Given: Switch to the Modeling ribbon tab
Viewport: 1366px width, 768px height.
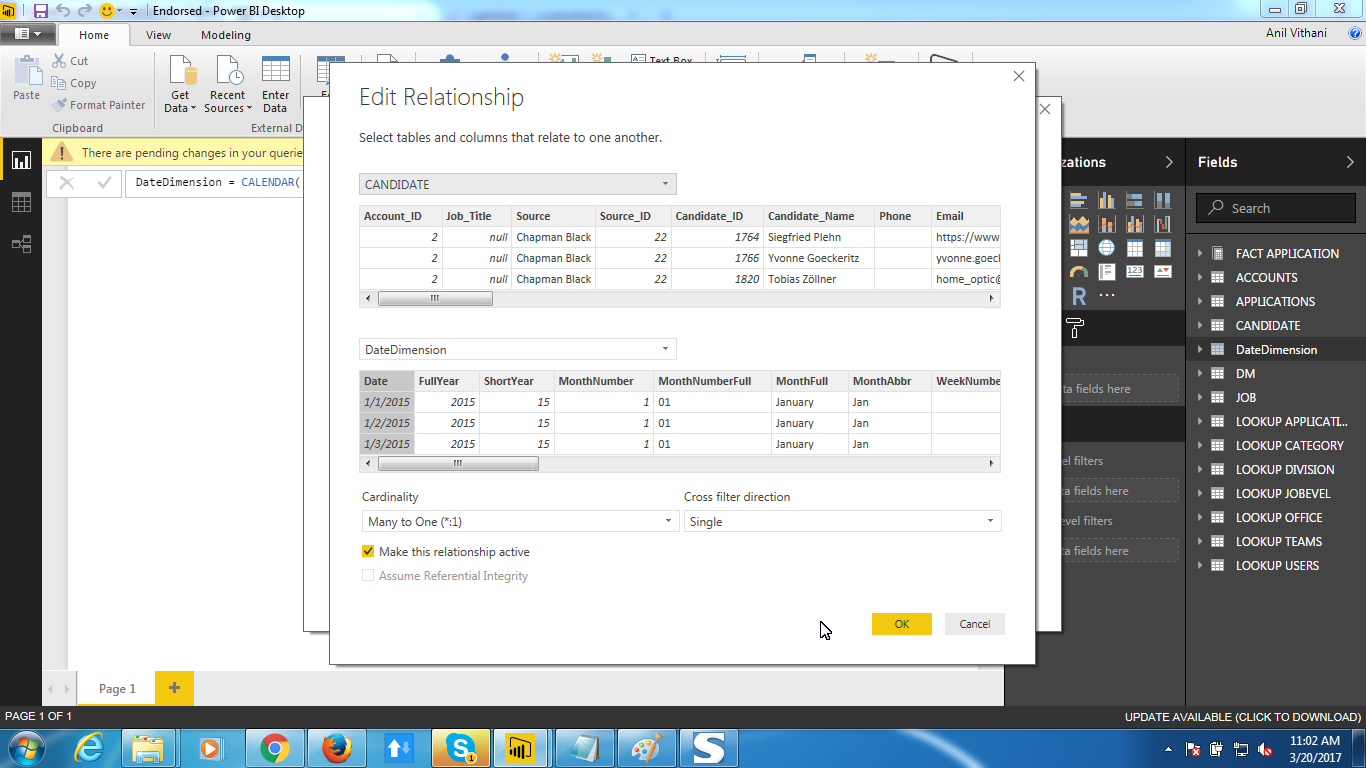Looking at the screenshot, I should 226,35.
